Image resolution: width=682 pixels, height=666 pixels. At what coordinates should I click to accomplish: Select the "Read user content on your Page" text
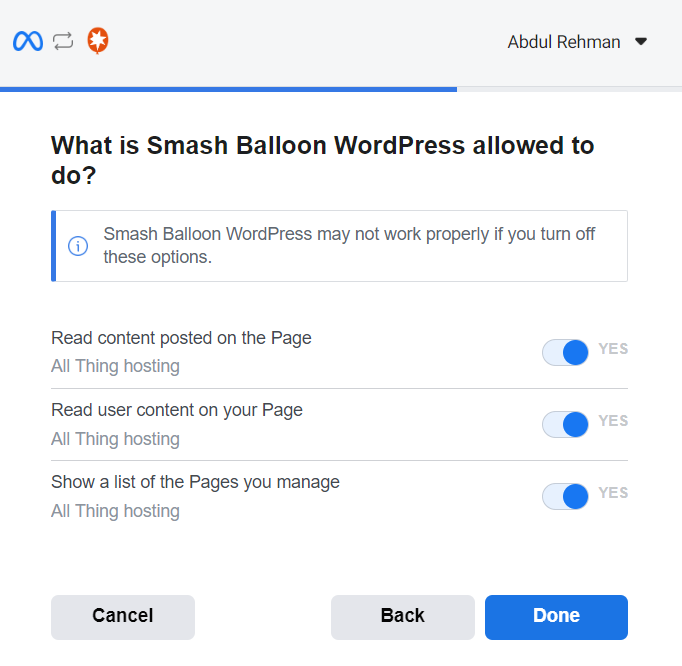[x=177, y=410]
